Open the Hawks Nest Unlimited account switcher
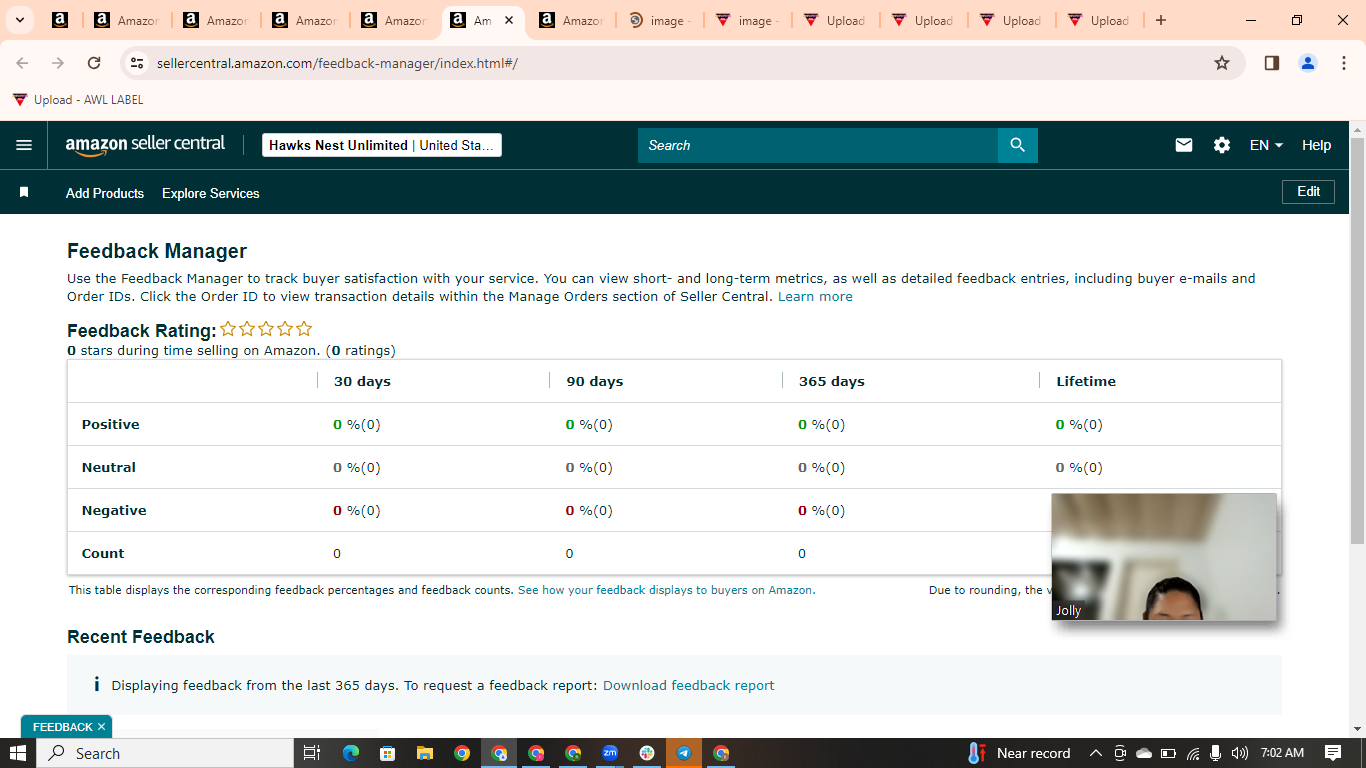This screenshot has width=1366, height=768. pos(382,145)
